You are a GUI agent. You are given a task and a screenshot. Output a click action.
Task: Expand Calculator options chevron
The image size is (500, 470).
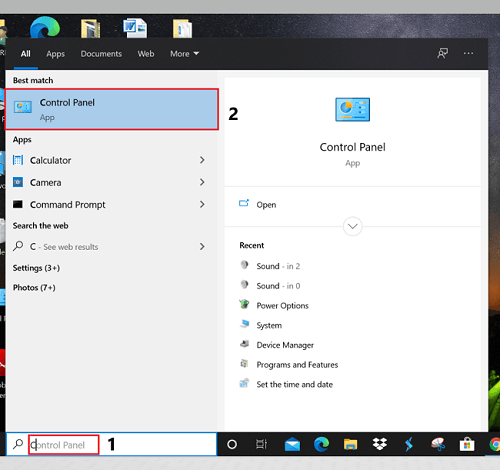click(202, 160)
